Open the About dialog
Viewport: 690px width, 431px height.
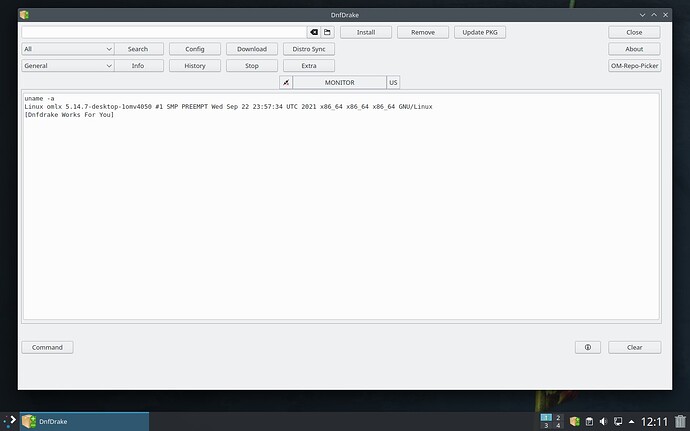(x=634, y=49)
